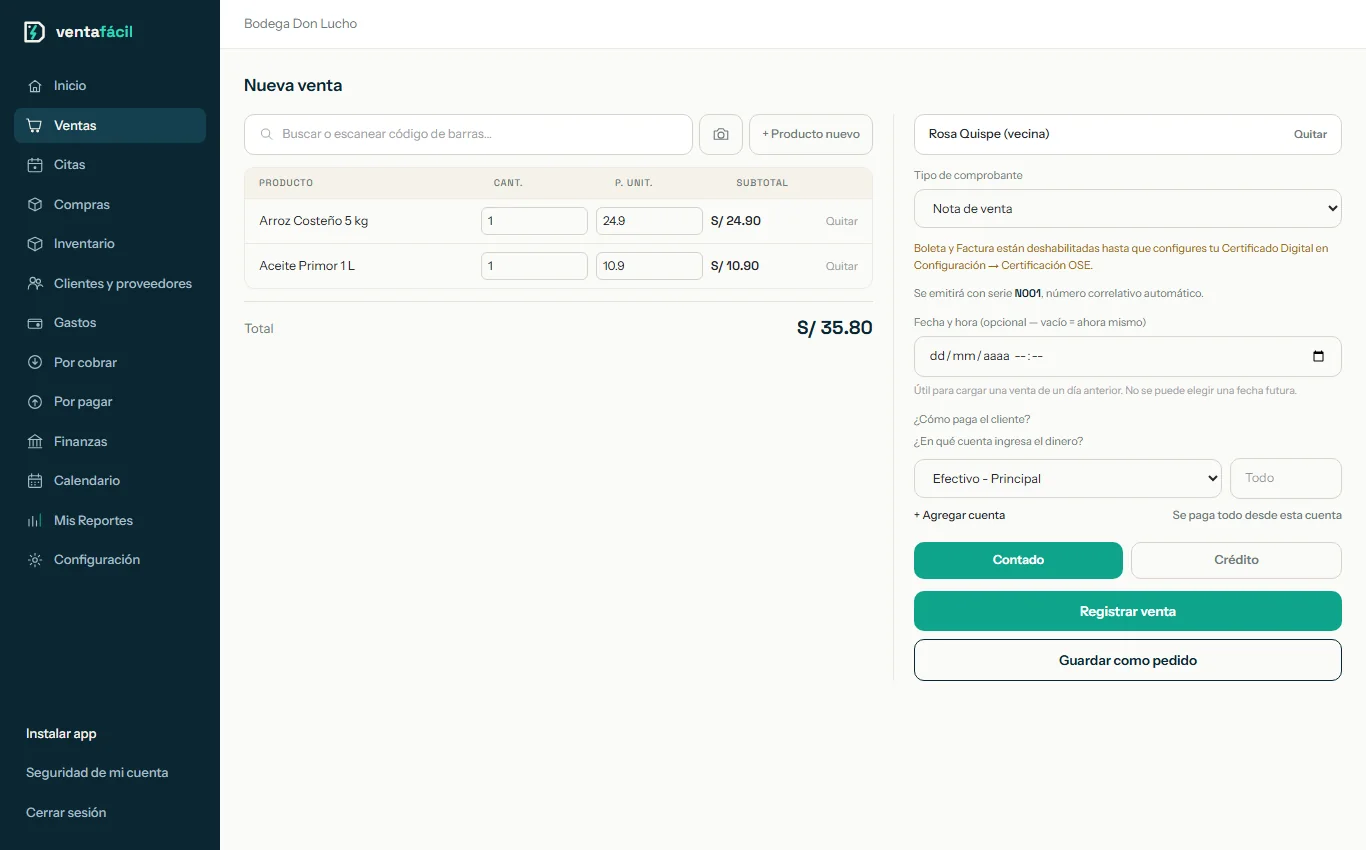This screenshot has width=1366, height=850.
Task: Open Finanzas section
Action: point(110,442)
